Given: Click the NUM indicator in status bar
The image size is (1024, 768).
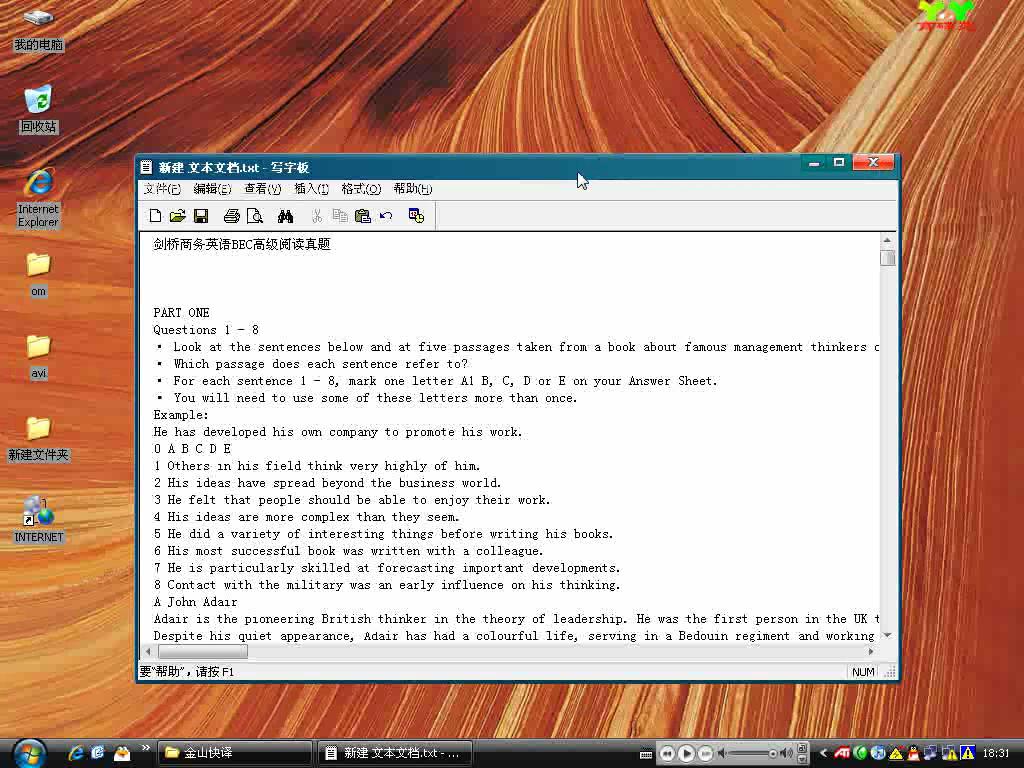Looking at the screenshot, I should [x=863, y=672].
